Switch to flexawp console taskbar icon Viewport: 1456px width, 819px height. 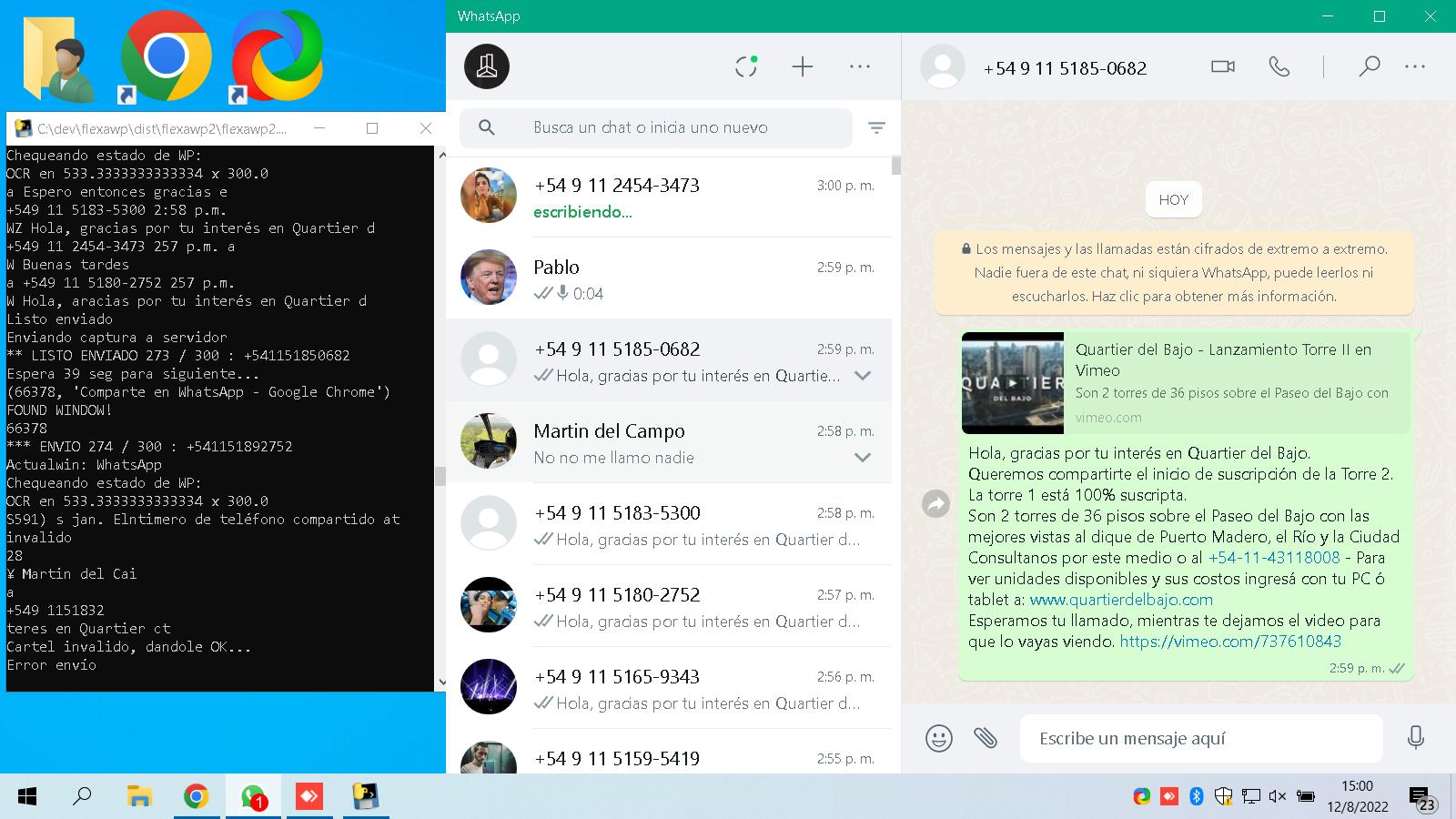point(366,797)
